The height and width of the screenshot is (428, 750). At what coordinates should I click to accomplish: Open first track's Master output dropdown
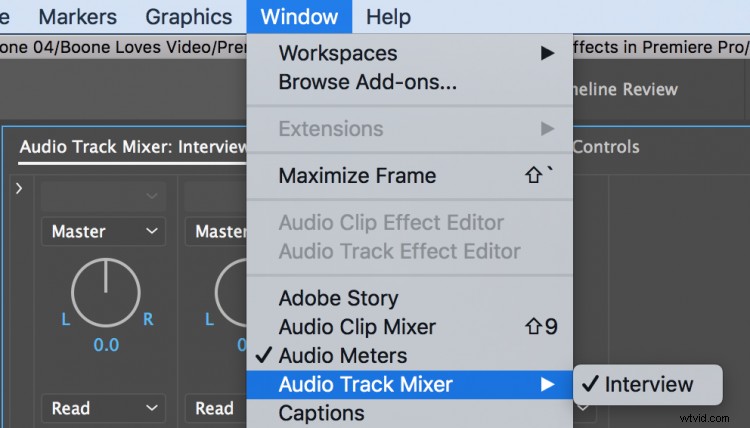point(104,231)
